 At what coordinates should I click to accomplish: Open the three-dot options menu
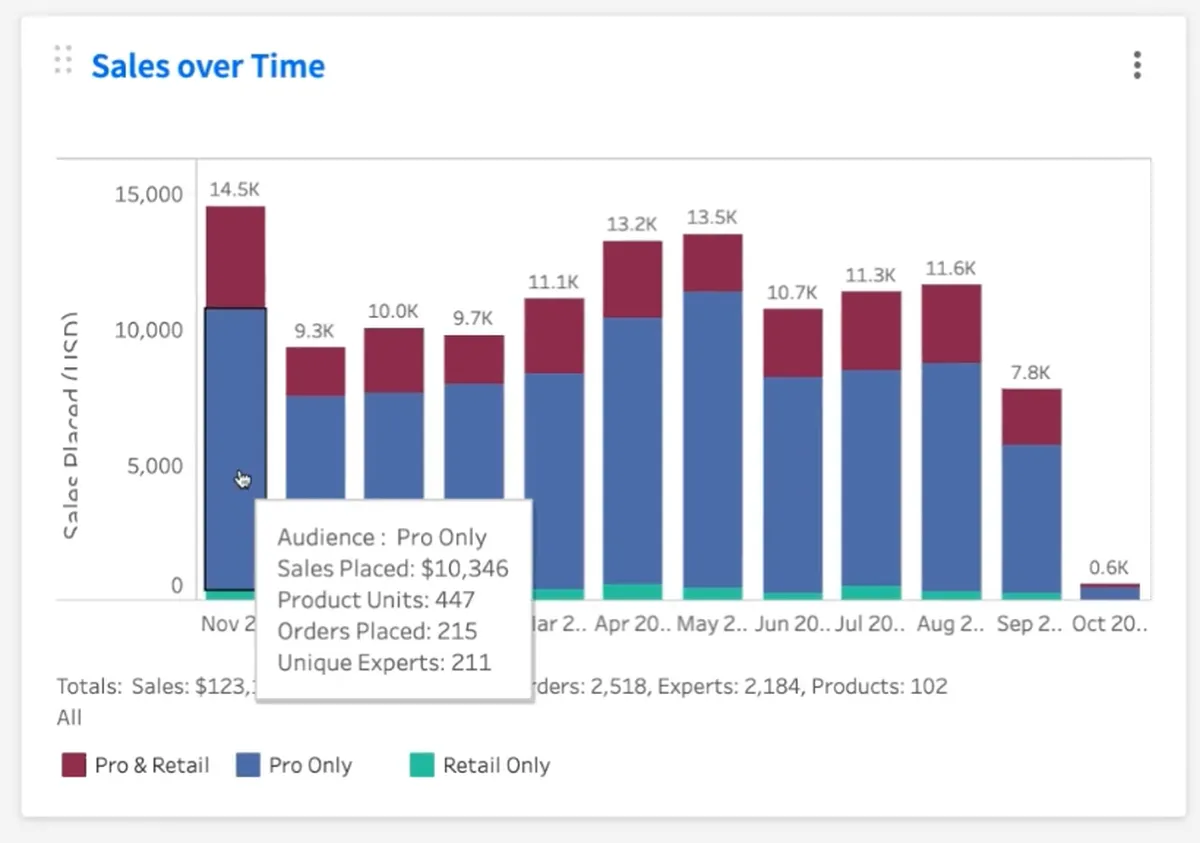pos(1137,66)
